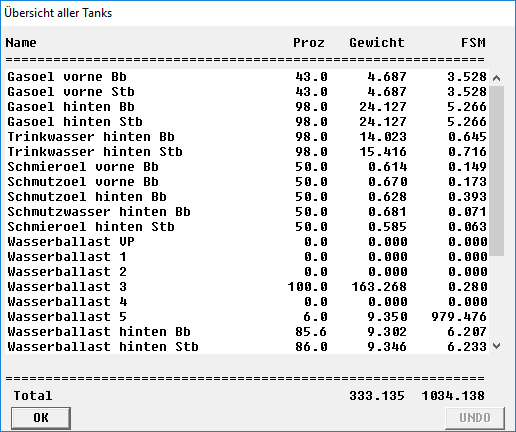Image resolution: width=516 pixels, height=432 pixels.
Task: Click the percentage value 100.0
Action: pos(307,287)
